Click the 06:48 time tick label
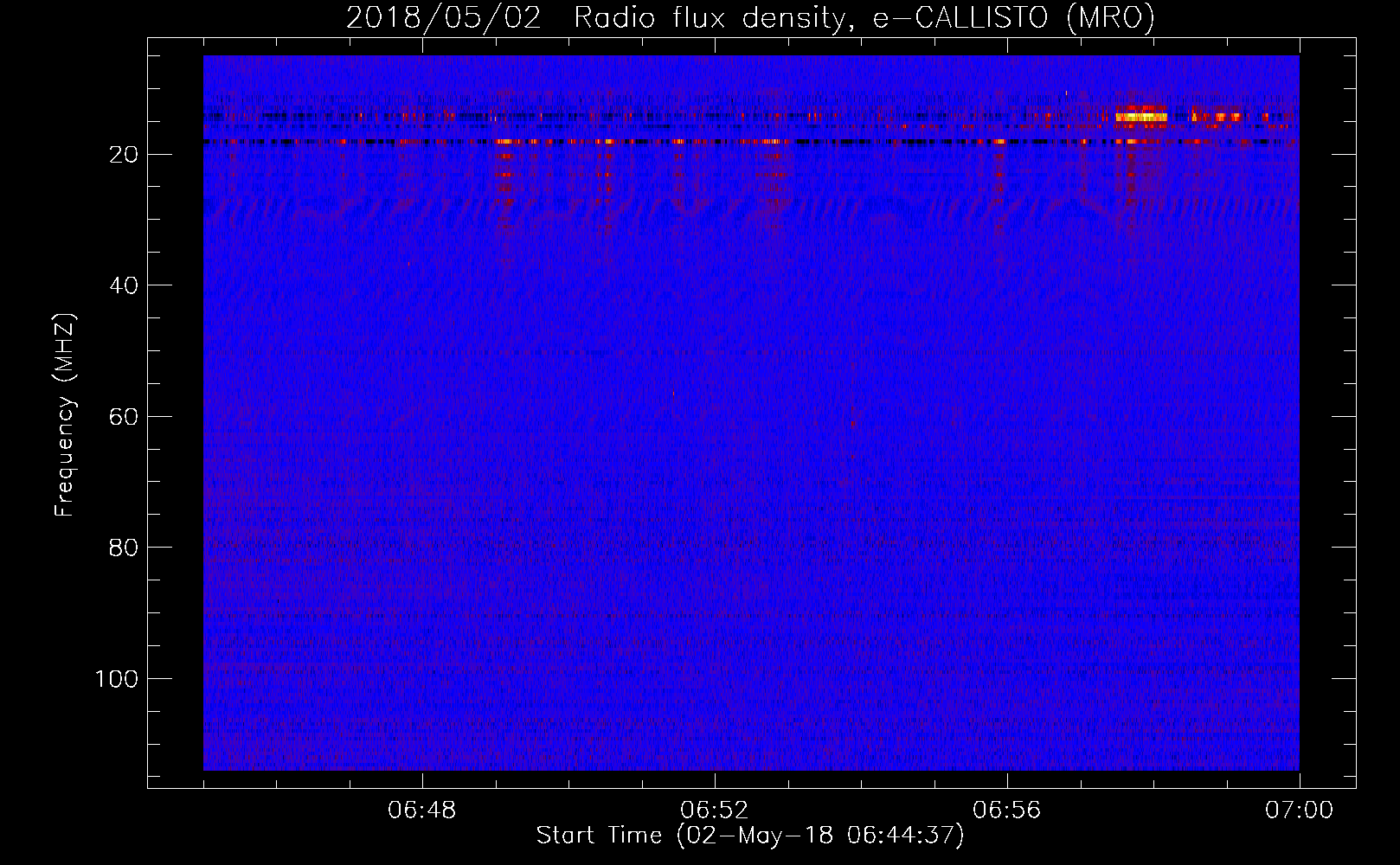Screen dimensions: 1400x865 [422, 811]
